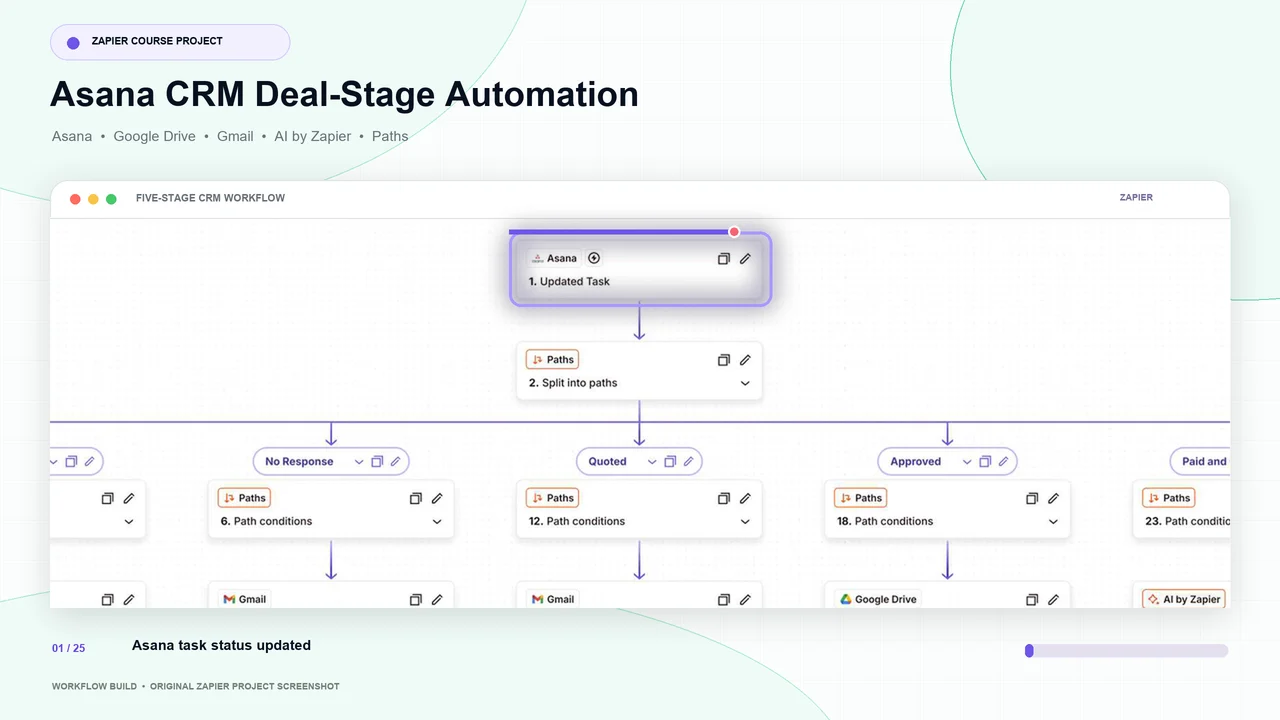Click the slide progress bar at bottom right
This screenshot has width=1280, height=720.
pos(1126,651)
